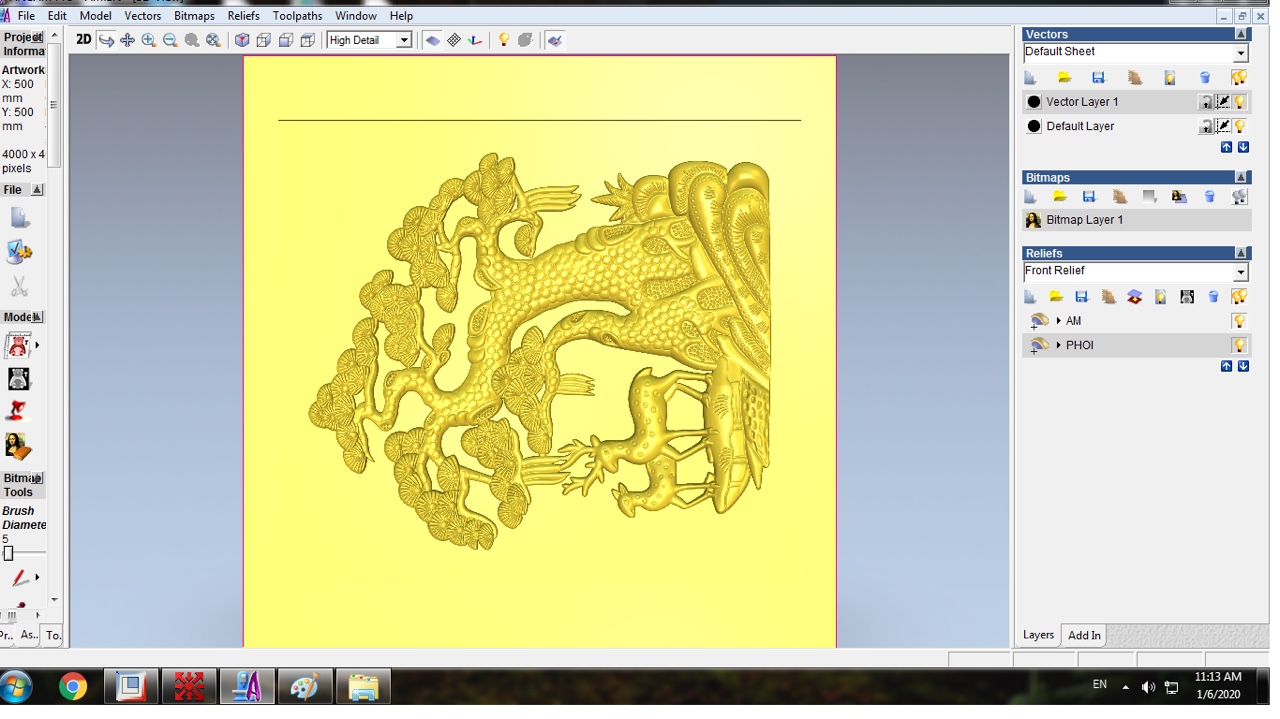Select the Bitmap Layer 1 row

click(x=1136, y=220)
